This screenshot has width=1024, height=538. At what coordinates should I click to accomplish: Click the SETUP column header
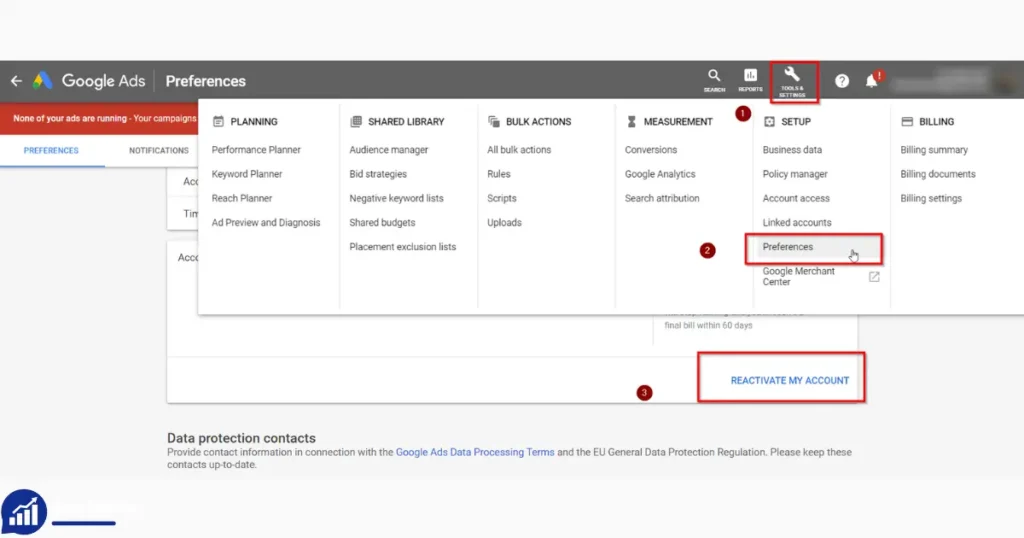796,121
